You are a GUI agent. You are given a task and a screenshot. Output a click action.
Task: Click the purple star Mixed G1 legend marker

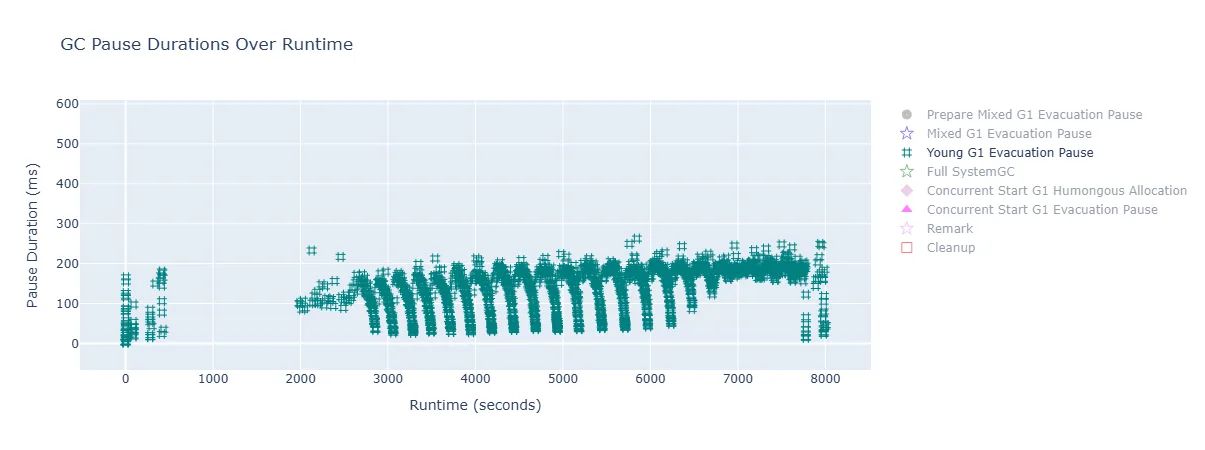907,134
